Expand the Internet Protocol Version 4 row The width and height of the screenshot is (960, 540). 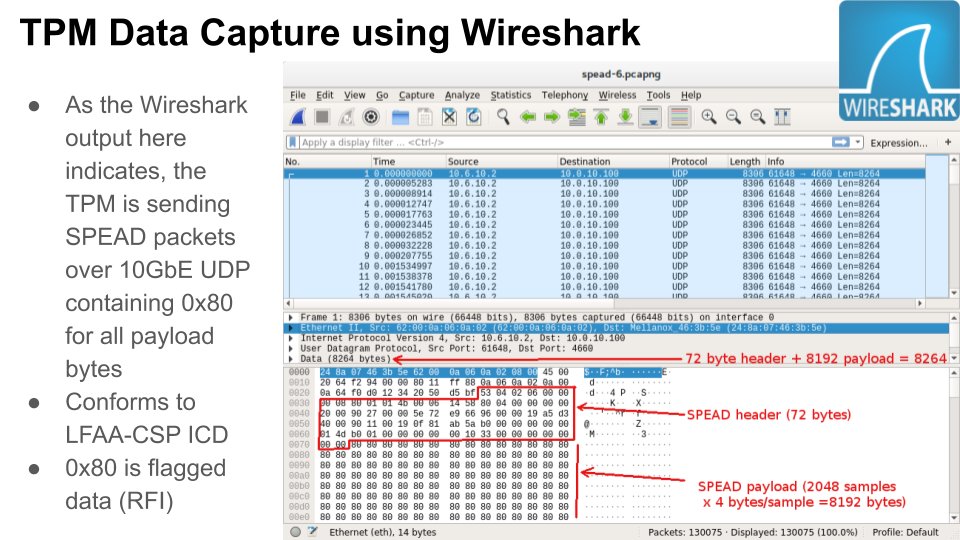point(291,338)
